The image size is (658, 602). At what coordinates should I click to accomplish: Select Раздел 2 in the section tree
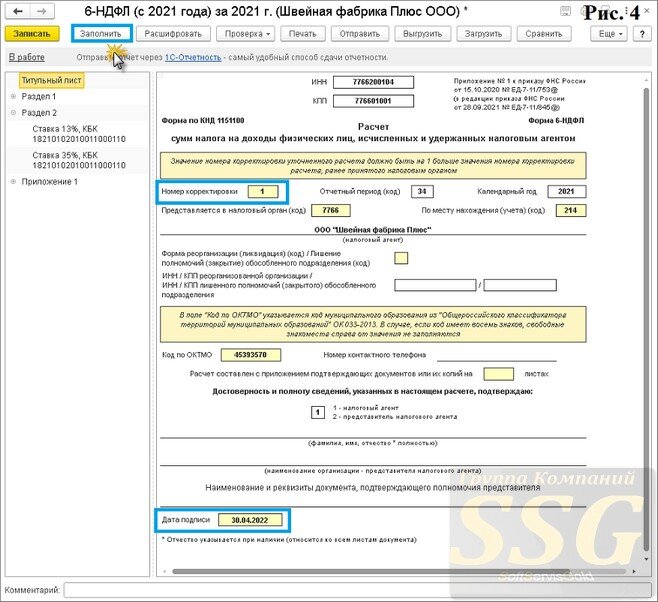pos(39,112)
